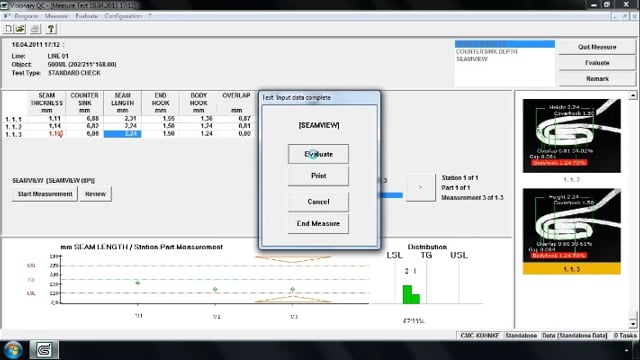This screenshot has height=360, width=640.
Task: Click the Standalone status bar entry
Action: point(521,336)
